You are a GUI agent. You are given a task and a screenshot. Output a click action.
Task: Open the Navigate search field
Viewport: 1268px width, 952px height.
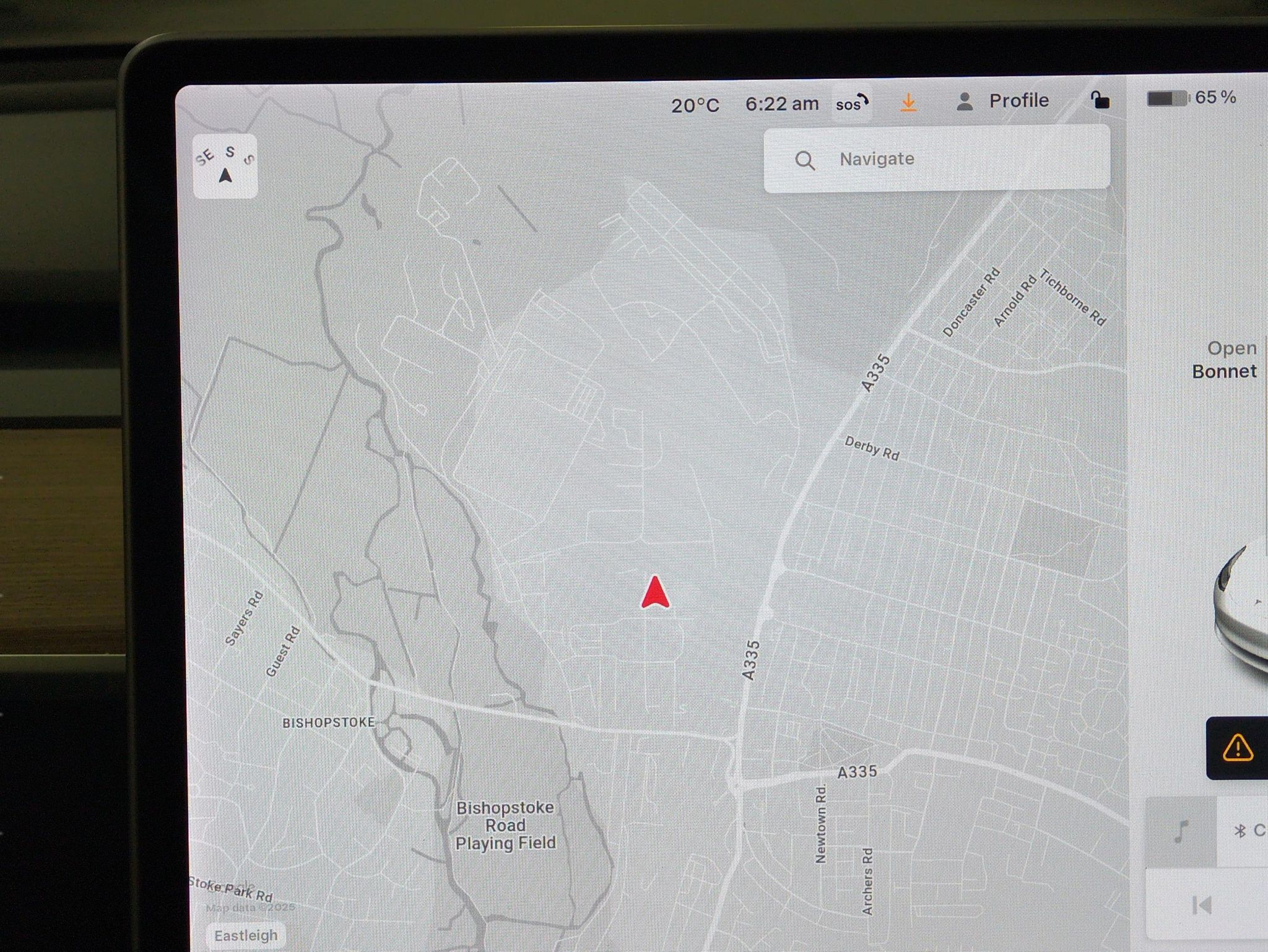[x=937, y=159]
